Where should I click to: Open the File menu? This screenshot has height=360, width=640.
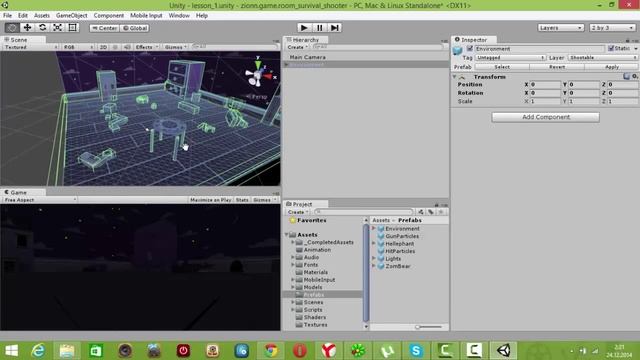tap(7, 16)
